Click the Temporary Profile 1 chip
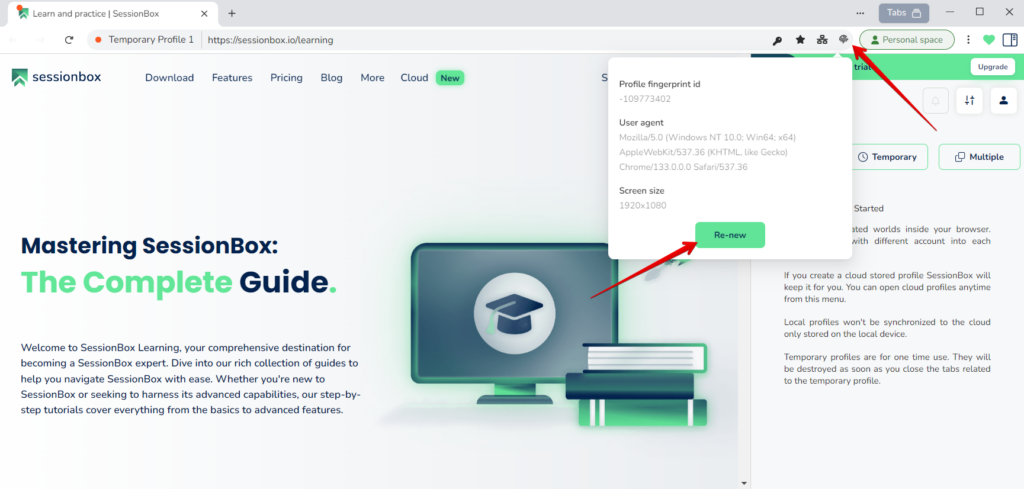This screenshot has width=1024, height=489. click(144, 40)
